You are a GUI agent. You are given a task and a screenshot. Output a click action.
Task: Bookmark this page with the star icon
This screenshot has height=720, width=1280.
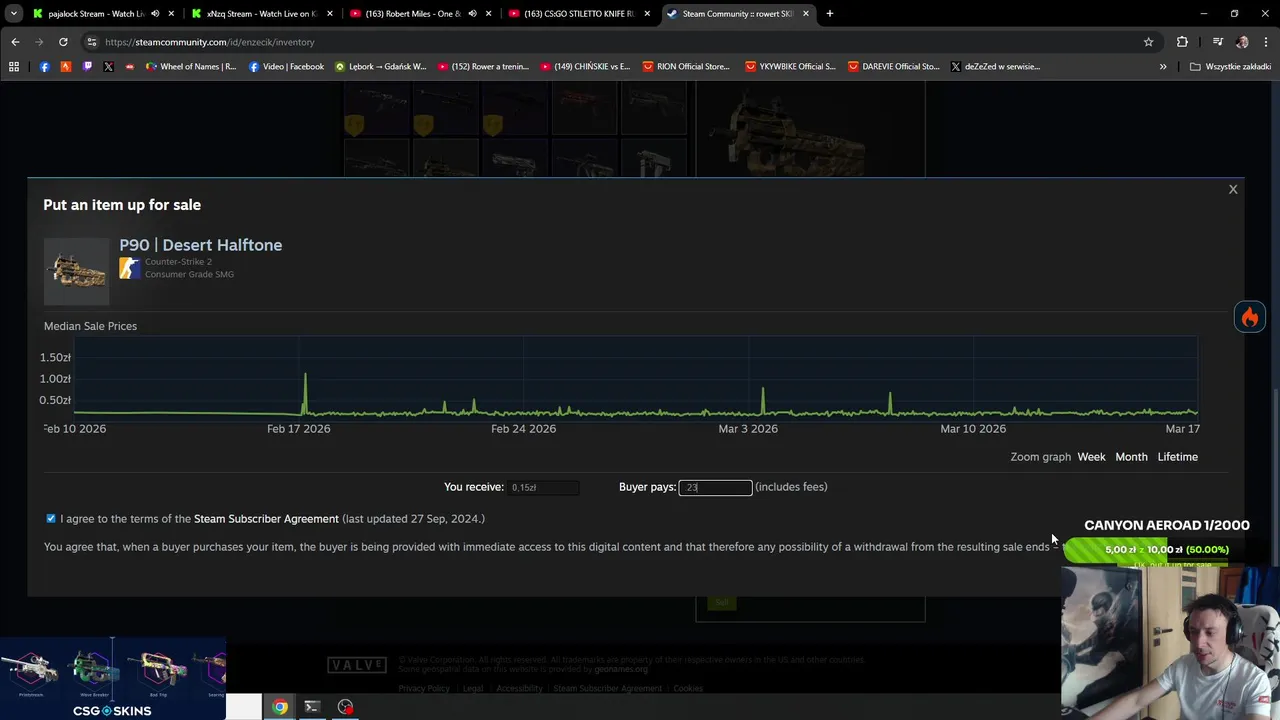pos(1148,42)
